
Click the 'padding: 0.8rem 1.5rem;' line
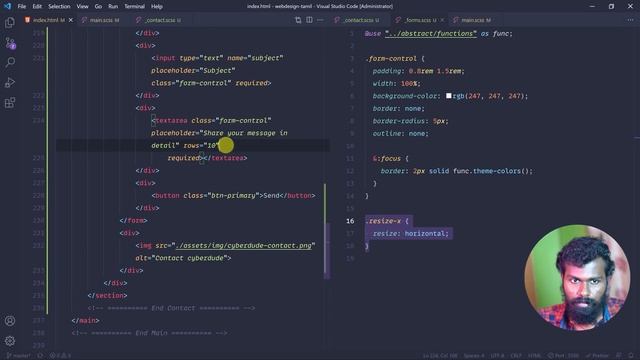[x=418, y=71]
